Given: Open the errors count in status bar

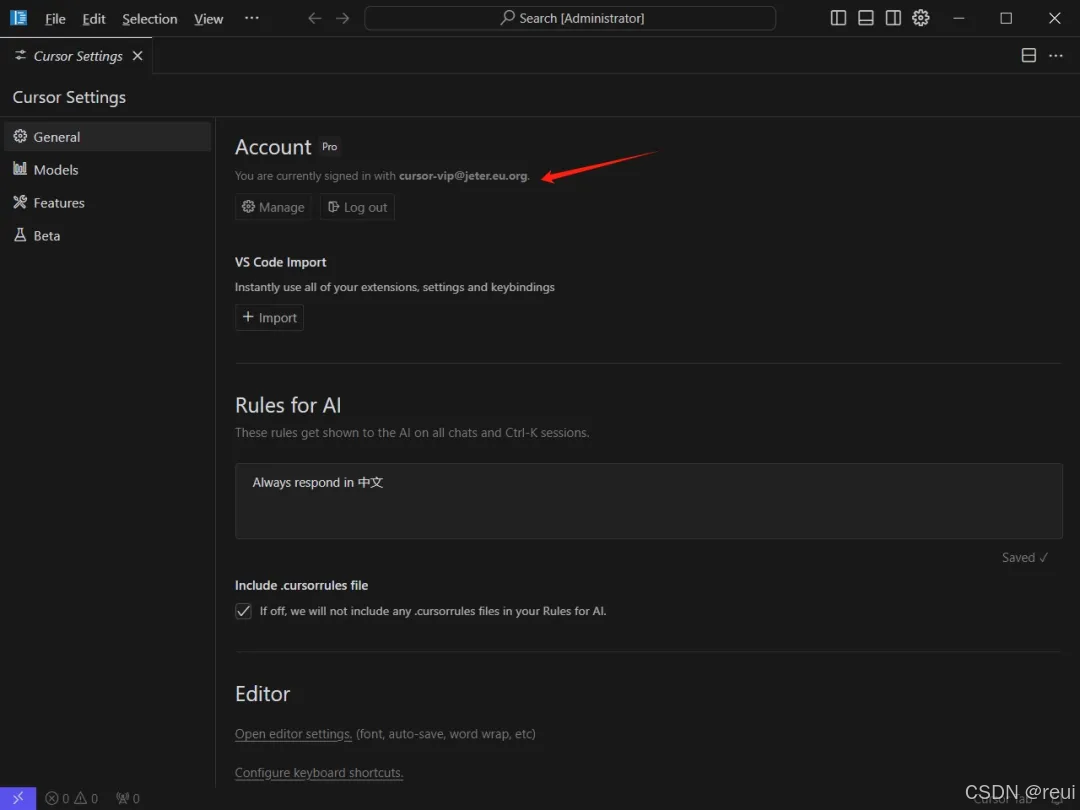Looking at the screenshot, I should (57, 798).
